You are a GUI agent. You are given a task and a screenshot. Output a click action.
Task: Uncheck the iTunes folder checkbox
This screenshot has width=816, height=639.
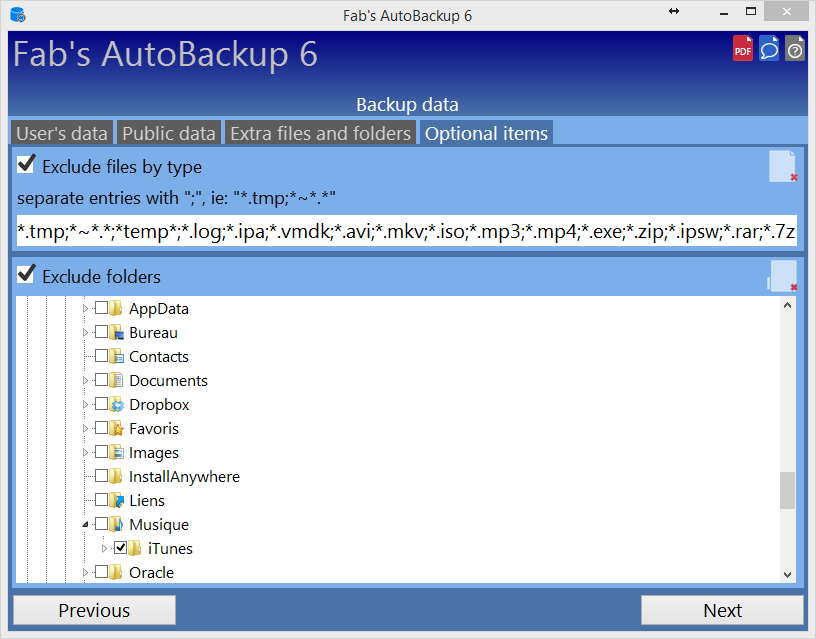[120, 547]
